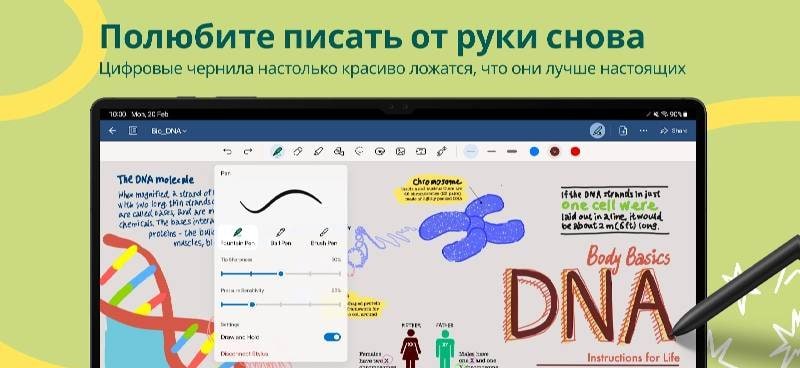Select the eraser tool in the toolbar
Viewport: 800px width, 368px height.
pos(298,152)
